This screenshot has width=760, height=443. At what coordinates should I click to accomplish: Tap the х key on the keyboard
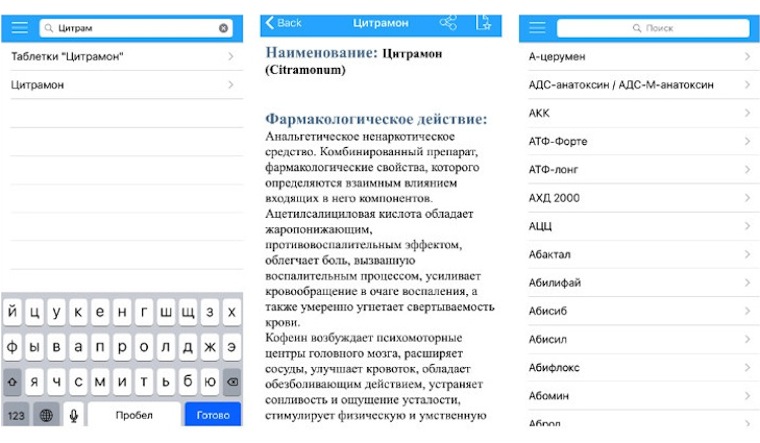click(x=232, y=312)
